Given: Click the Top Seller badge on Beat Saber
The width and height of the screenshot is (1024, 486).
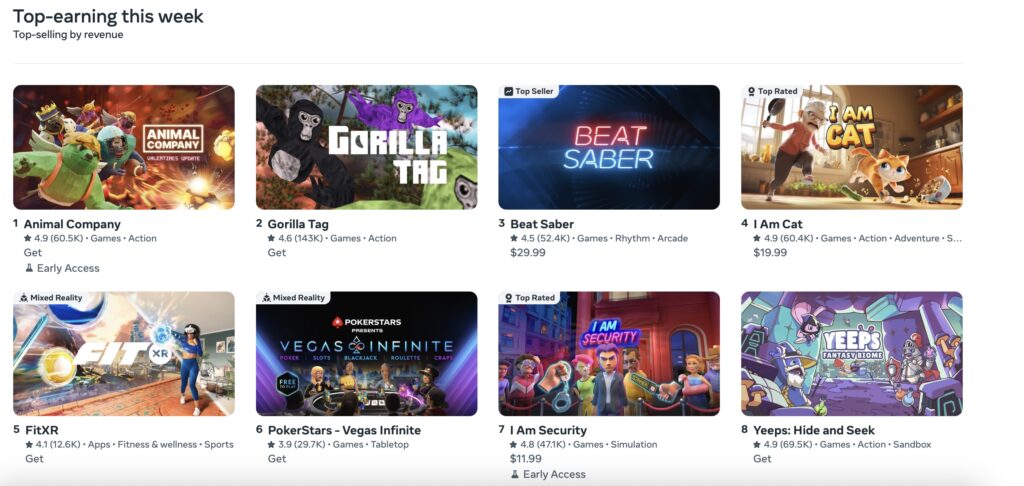Looking at the screenshot, I should click(x=528, y=91).
